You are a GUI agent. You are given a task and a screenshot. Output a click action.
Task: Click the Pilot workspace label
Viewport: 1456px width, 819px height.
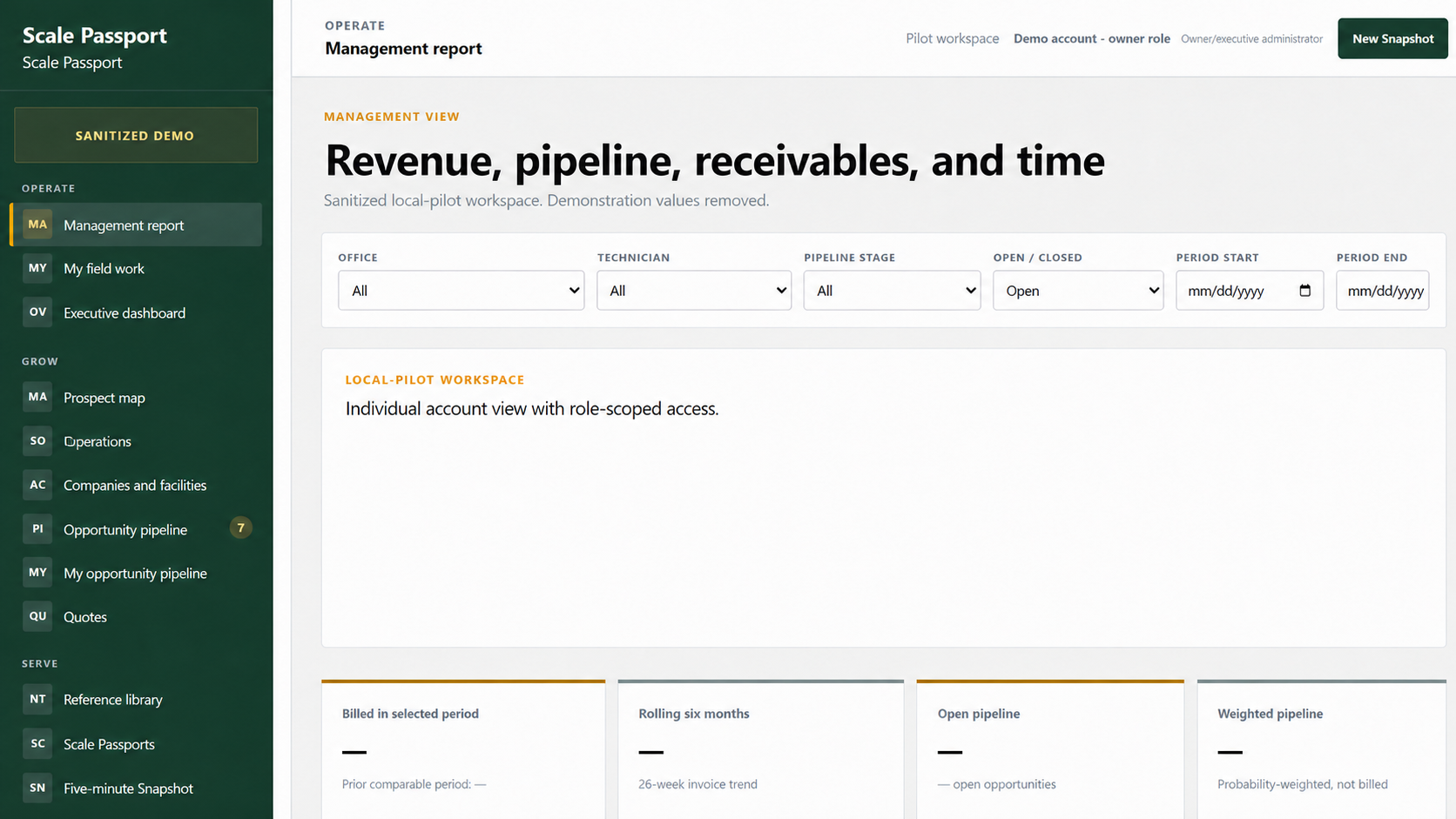coord(952,38)
